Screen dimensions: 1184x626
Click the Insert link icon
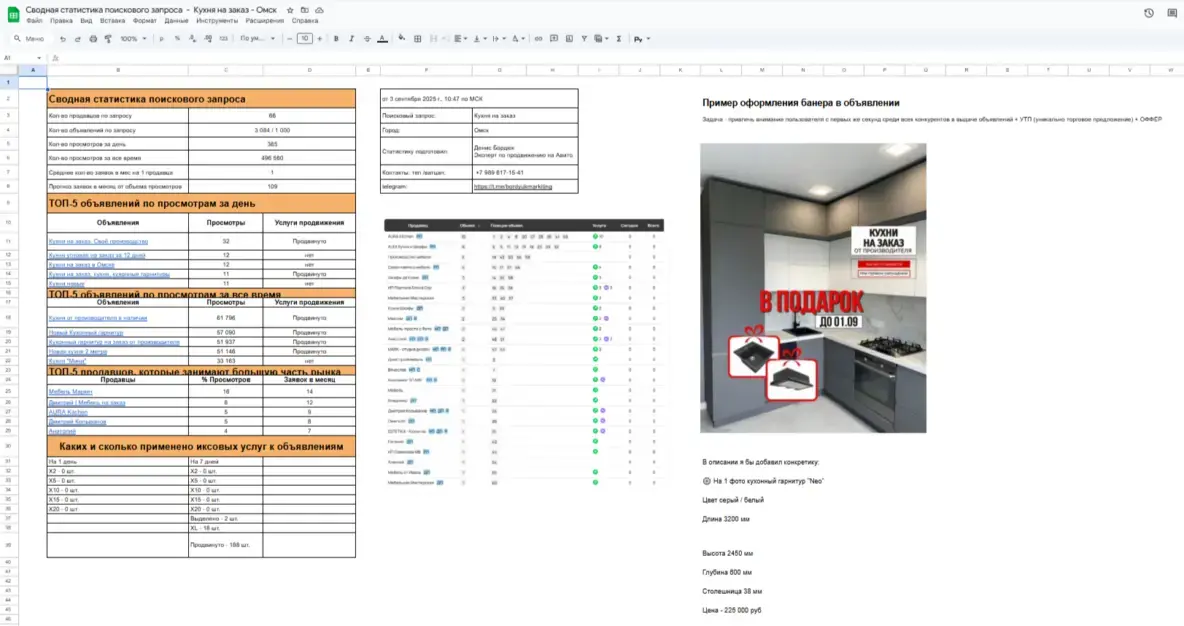[x=539, y=39]
